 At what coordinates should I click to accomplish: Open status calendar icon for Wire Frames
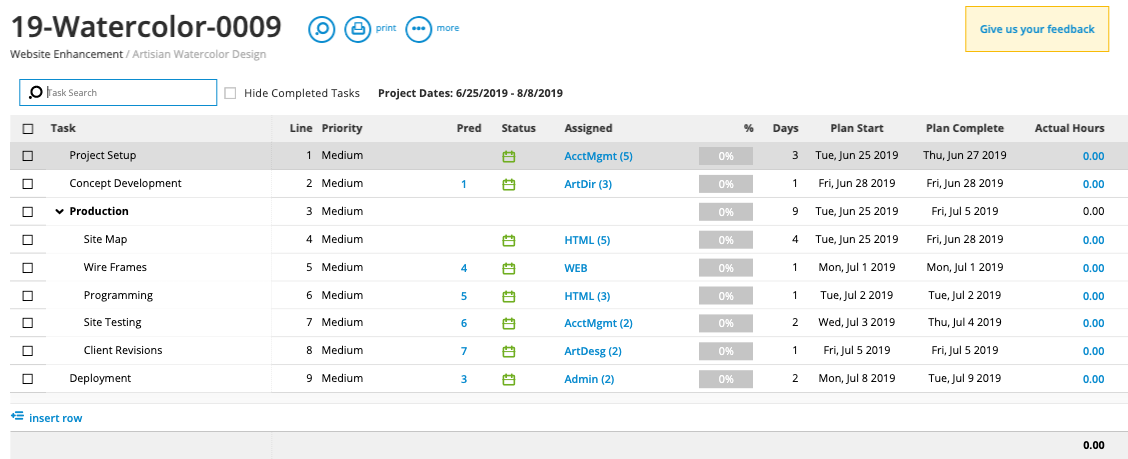click(x=509, y=268)
